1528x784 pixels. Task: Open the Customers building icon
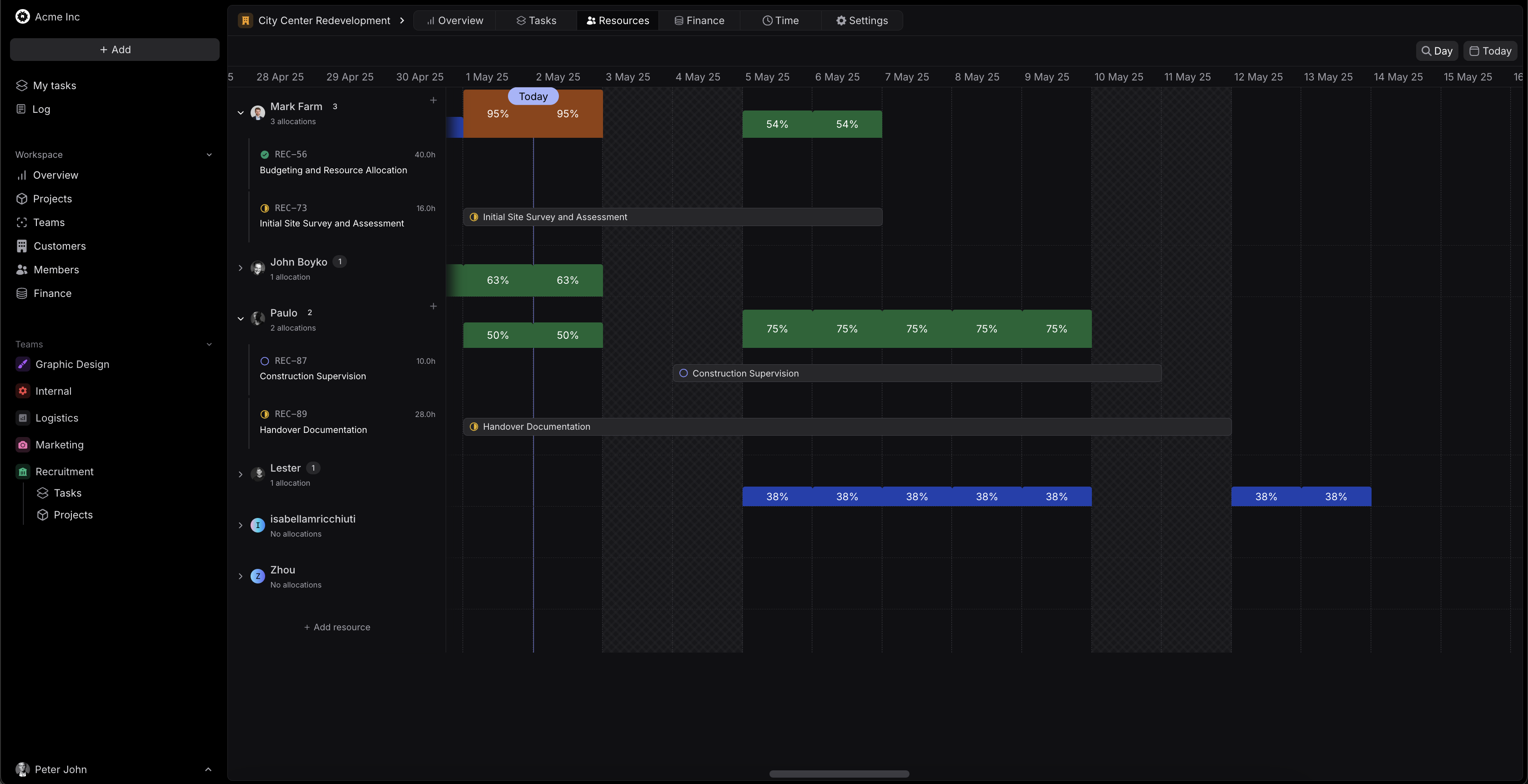tap(22, 246)
